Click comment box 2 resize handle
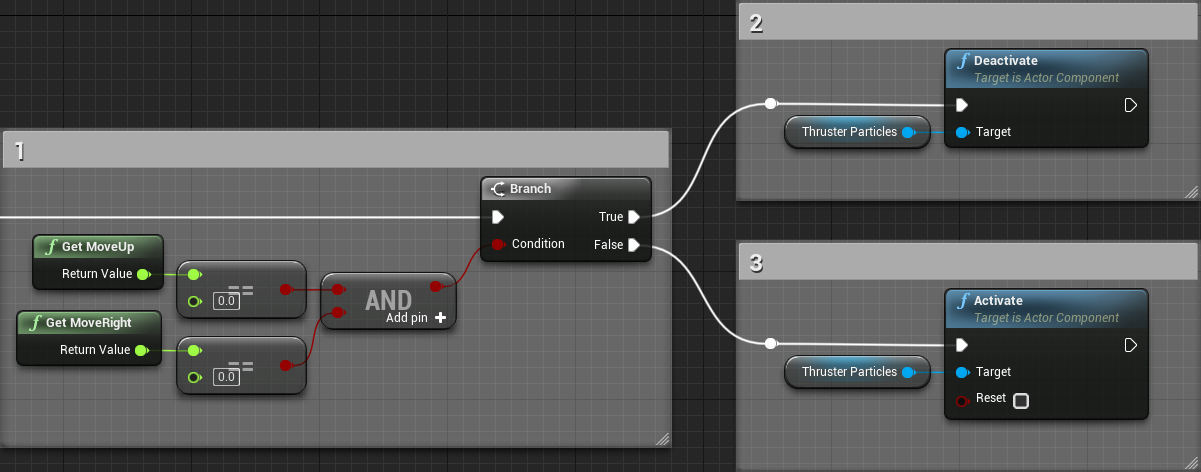 click(1191, 192)
